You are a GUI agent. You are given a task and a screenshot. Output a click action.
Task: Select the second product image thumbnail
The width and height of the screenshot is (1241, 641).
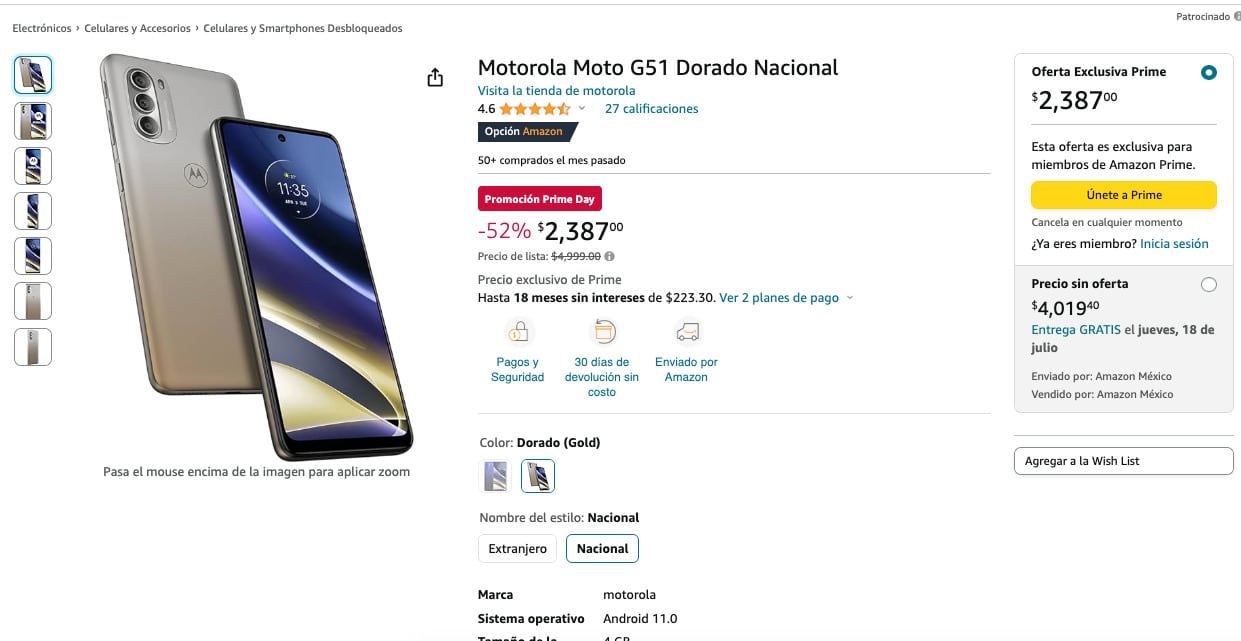click(x=33, y=121)
